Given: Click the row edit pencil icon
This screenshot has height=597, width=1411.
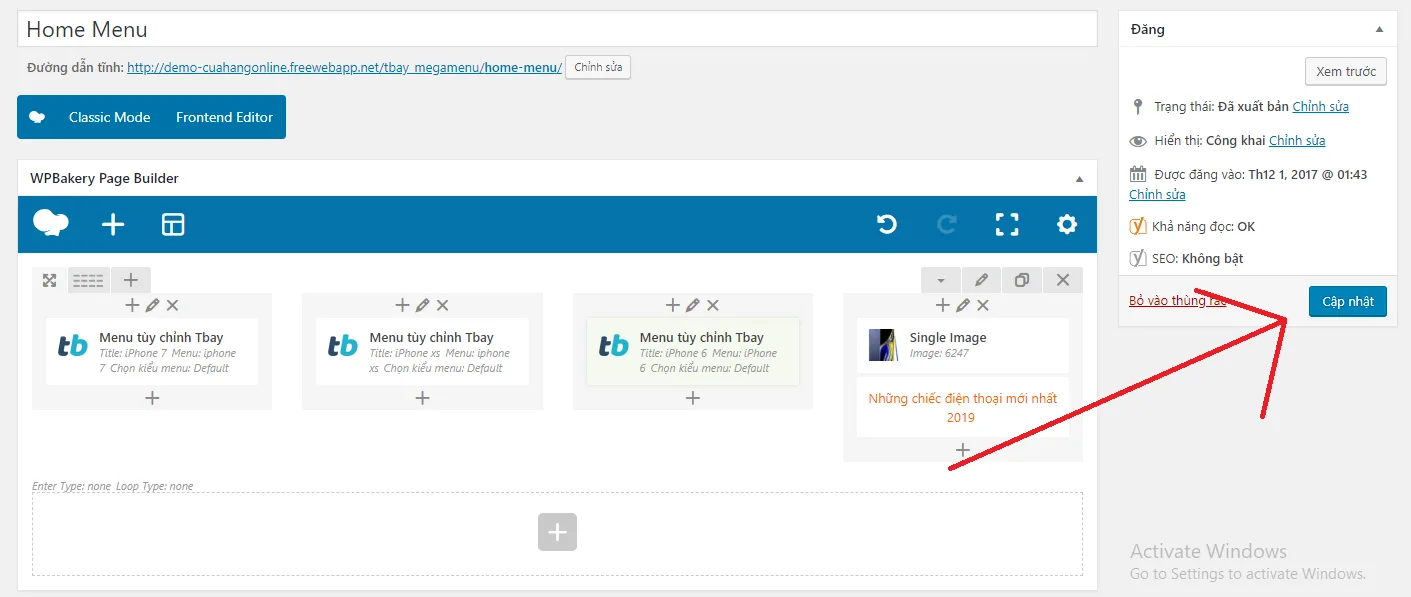Looking at the screenshot, I should [982, 280].
